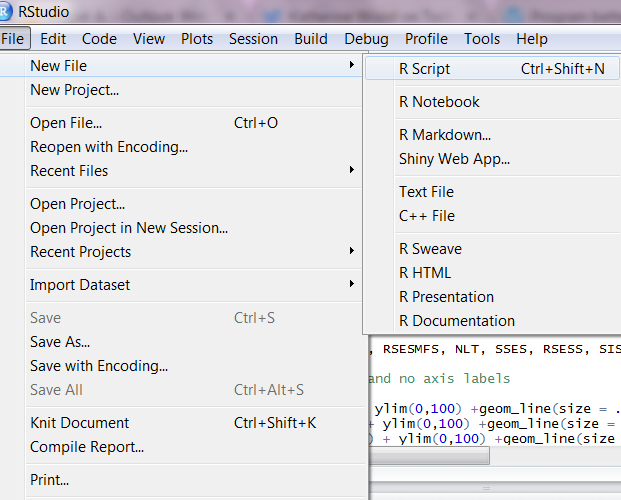Click the RStudio logo in title bar
The image size is (621, 500).
click(x=7, y=11)
